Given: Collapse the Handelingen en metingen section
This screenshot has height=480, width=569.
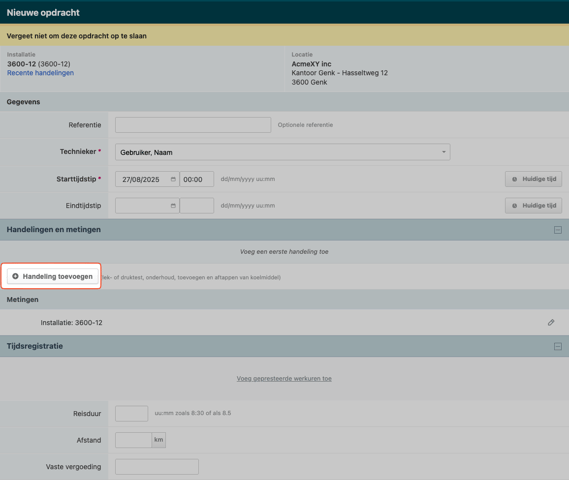Looking at the screenshot, I should click(x=558, y=230).
